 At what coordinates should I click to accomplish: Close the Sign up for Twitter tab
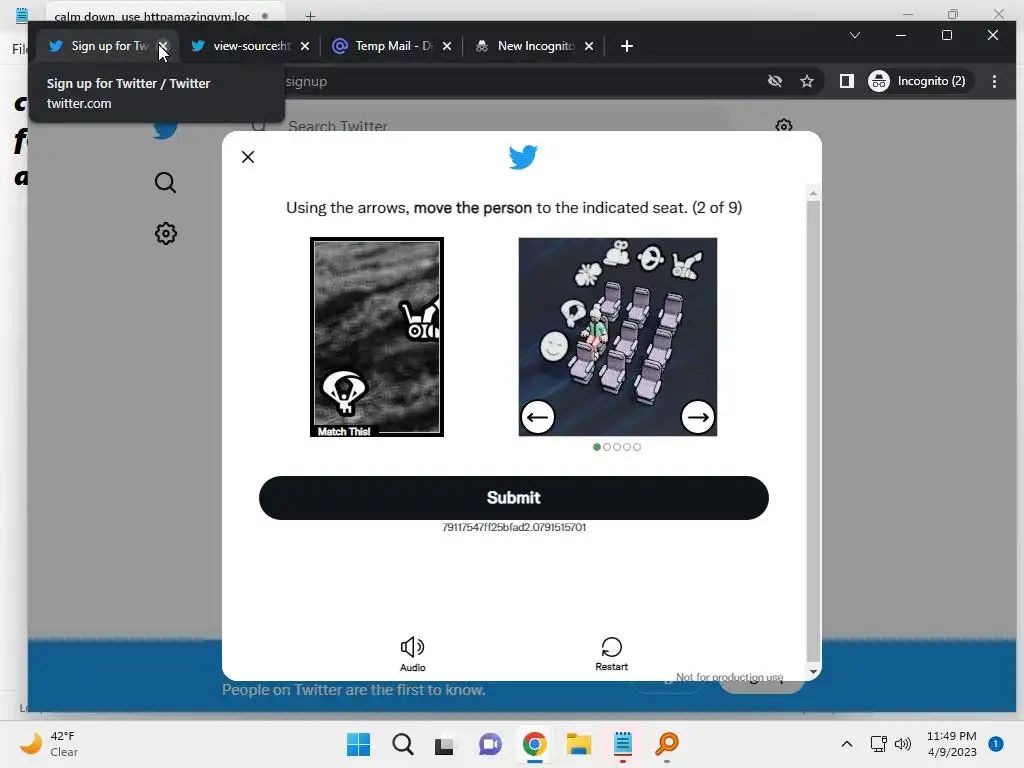(x=163, y=46)
